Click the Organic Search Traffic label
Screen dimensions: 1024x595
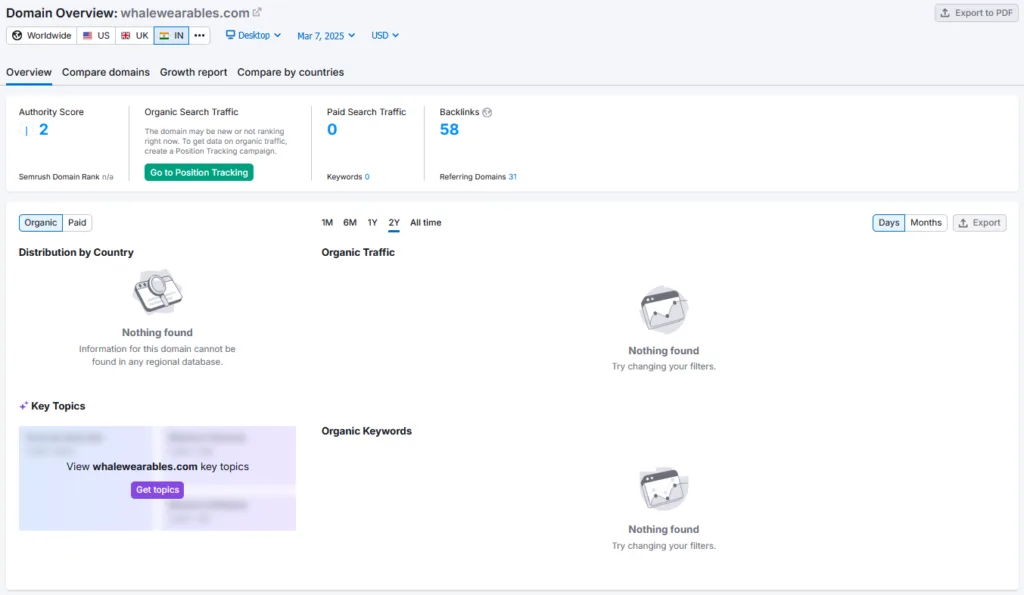tap(191, 112)
